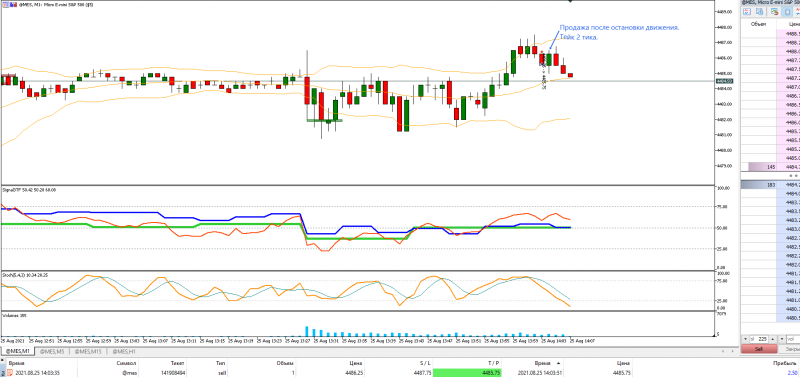Click the Russian annotation text on the chart
Screen dimensions: 800x377
[x=619, y=33]
